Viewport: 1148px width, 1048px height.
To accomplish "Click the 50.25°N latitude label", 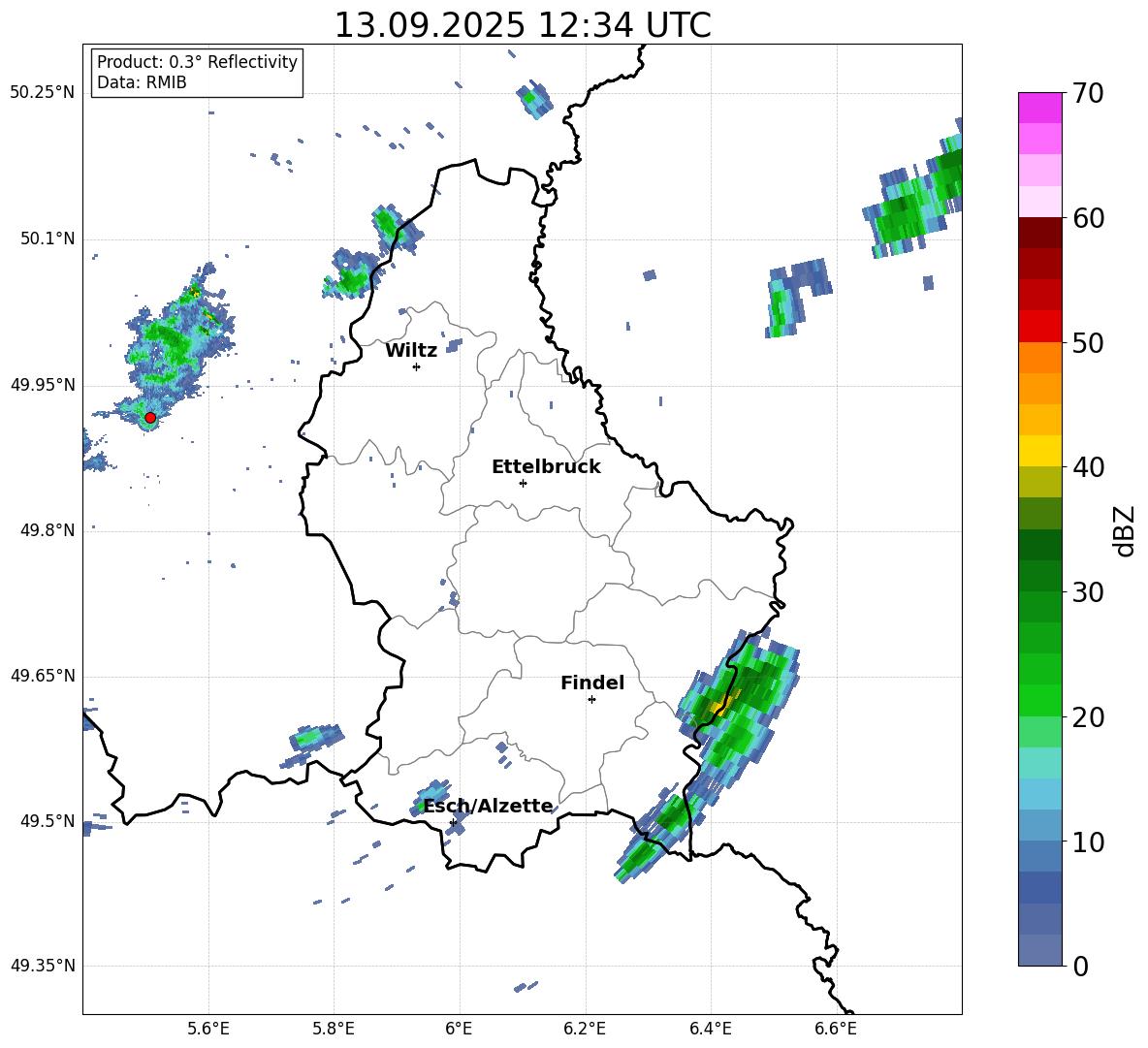I will (x=43, y=94).
